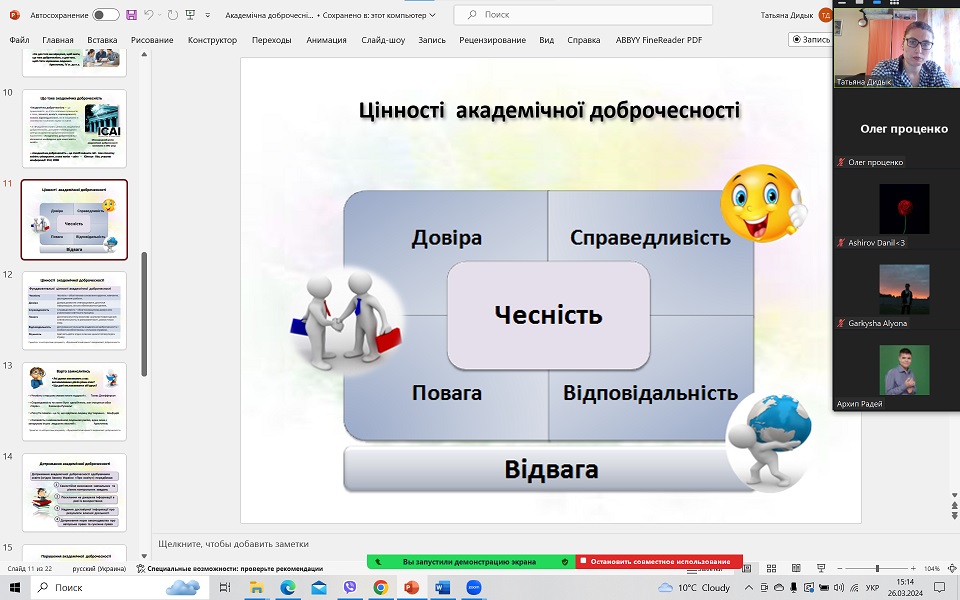The width and height of the screenshot is (960, 600).
Task: Select slide 12 thumbnail with the table
Action: [x=74, y=311]
